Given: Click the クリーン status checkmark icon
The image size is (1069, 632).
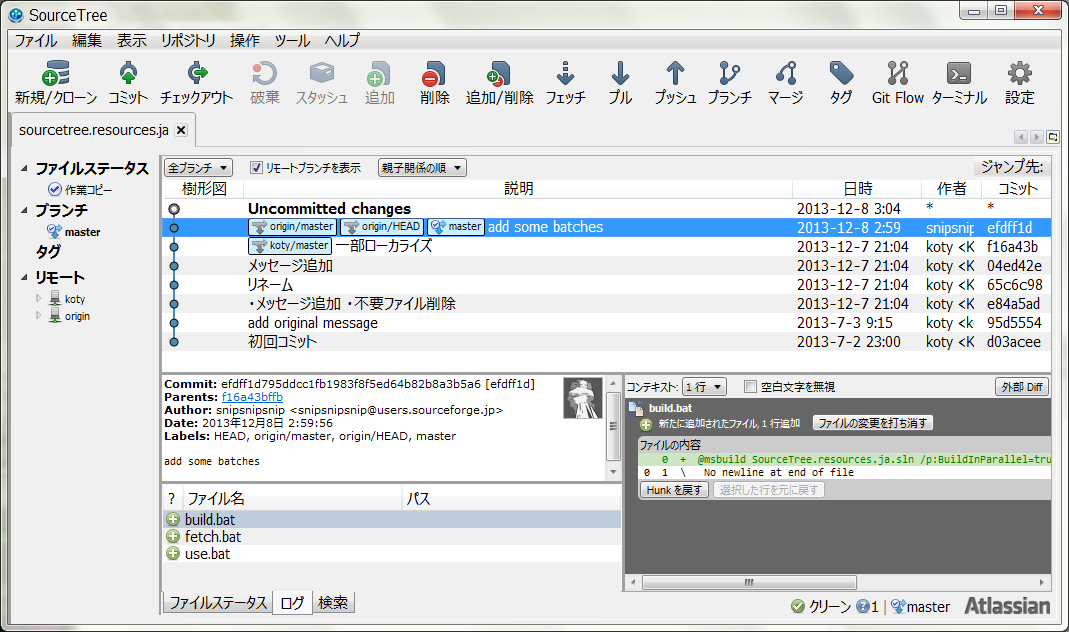Looking at the screenshot, I should coord(798,606).
